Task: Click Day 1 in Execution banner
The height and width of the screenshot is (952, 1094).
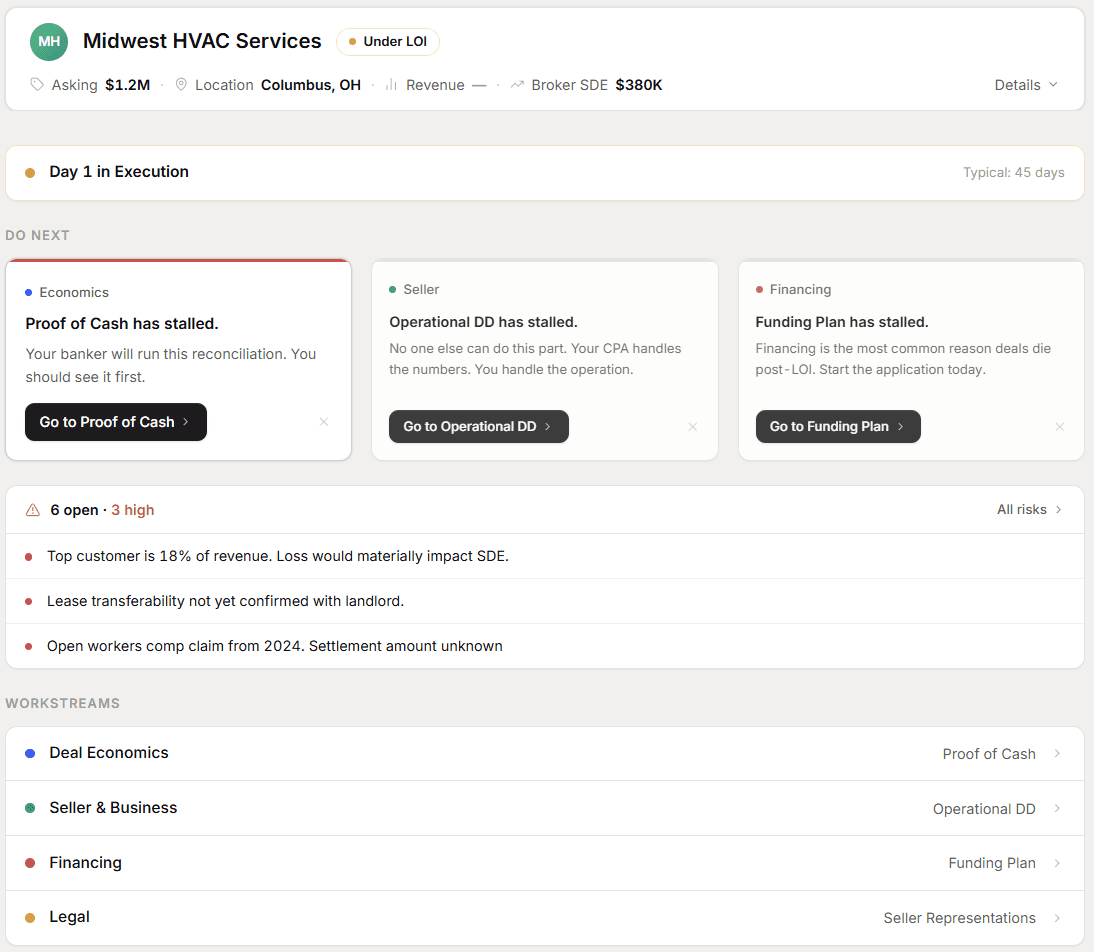Action: click(x=545, y=172)
